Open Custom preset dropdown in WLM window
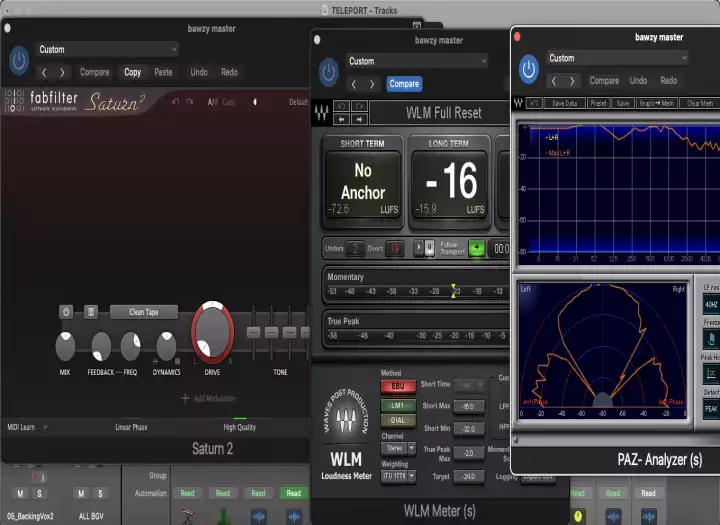 [x=417, y=61]
